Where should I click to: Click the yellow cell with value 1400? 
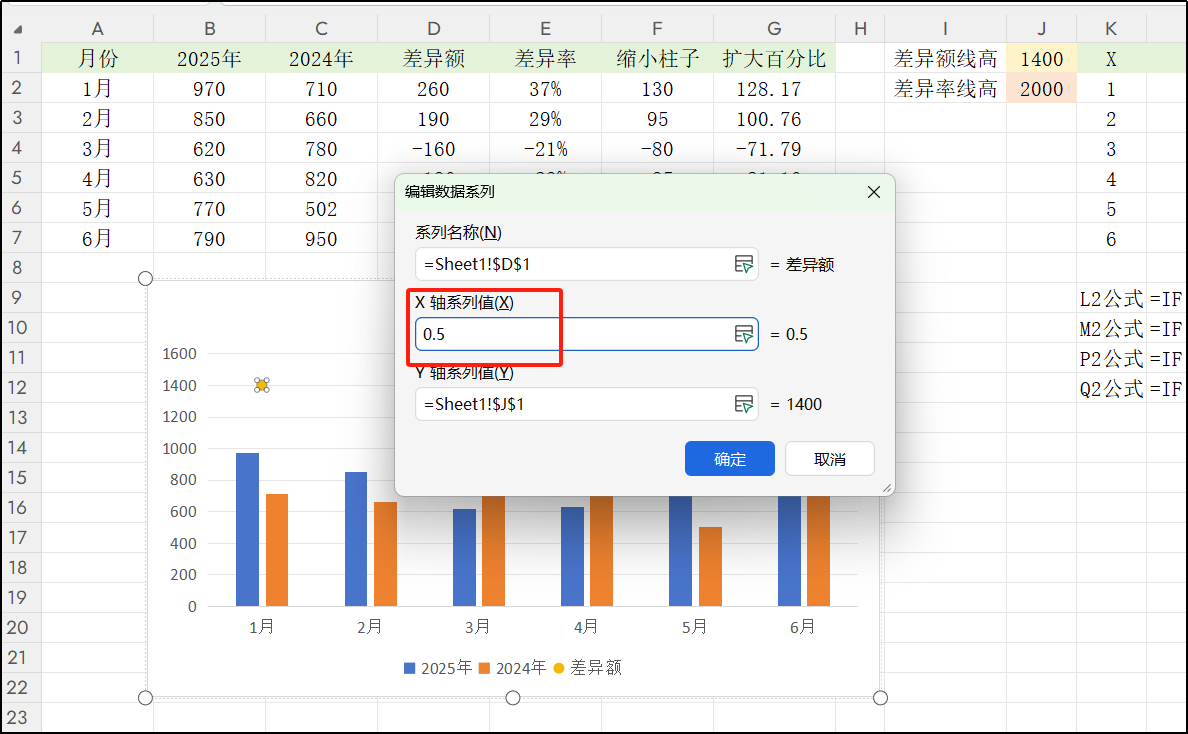click(1041, 58)
